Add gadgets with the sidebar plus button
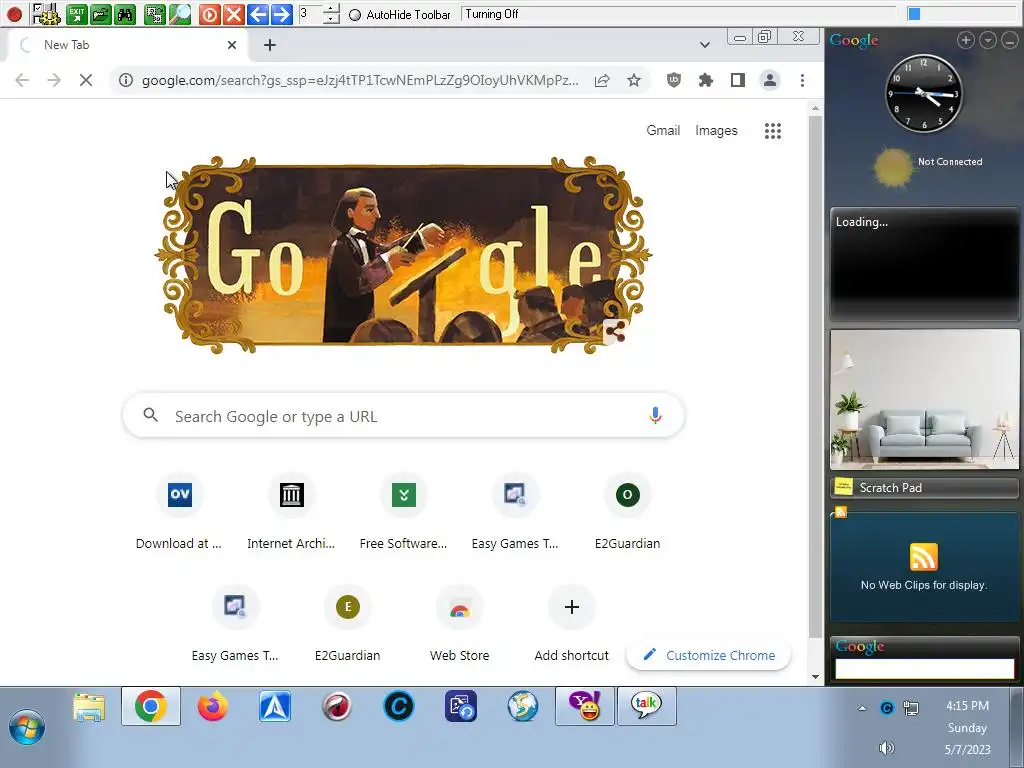The height and width of the screenshot is (768, 1024). coord(966,40)
